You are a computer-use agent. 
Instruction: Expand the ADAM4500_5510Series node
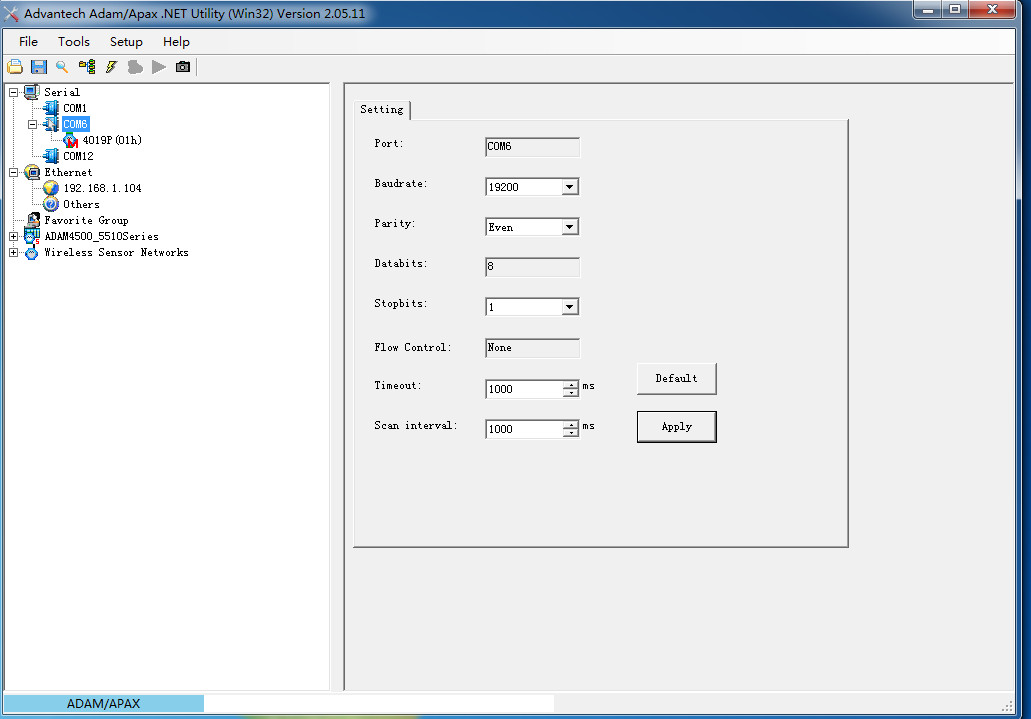coord(13,236)
